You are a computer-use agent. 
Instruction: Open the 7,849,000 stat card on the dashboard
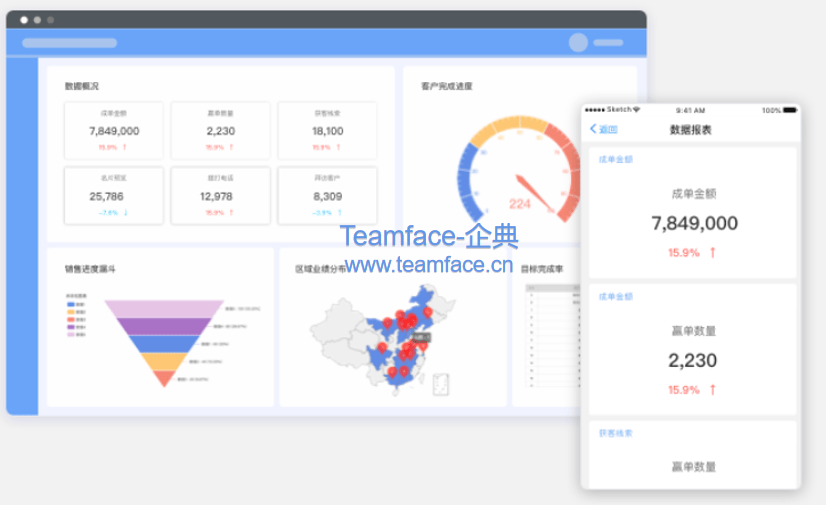coord(114,130)
